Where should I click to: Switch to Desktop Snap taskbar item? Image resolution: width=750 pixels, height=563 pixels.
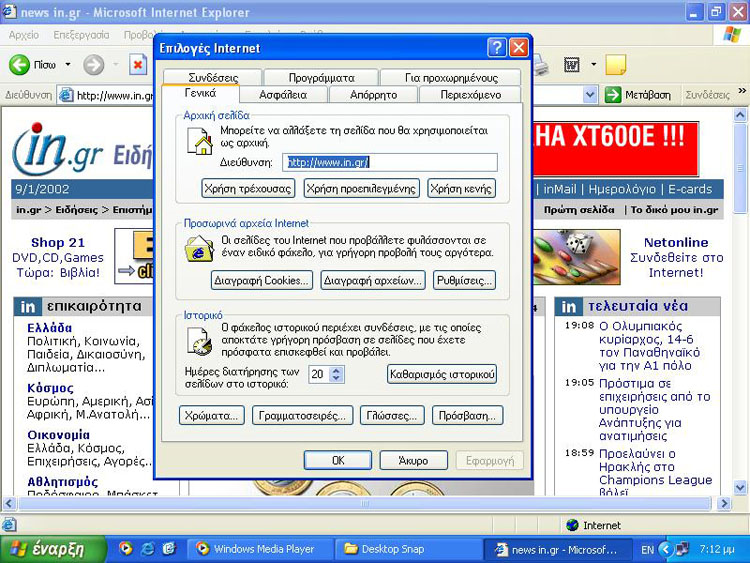point(408,549)
